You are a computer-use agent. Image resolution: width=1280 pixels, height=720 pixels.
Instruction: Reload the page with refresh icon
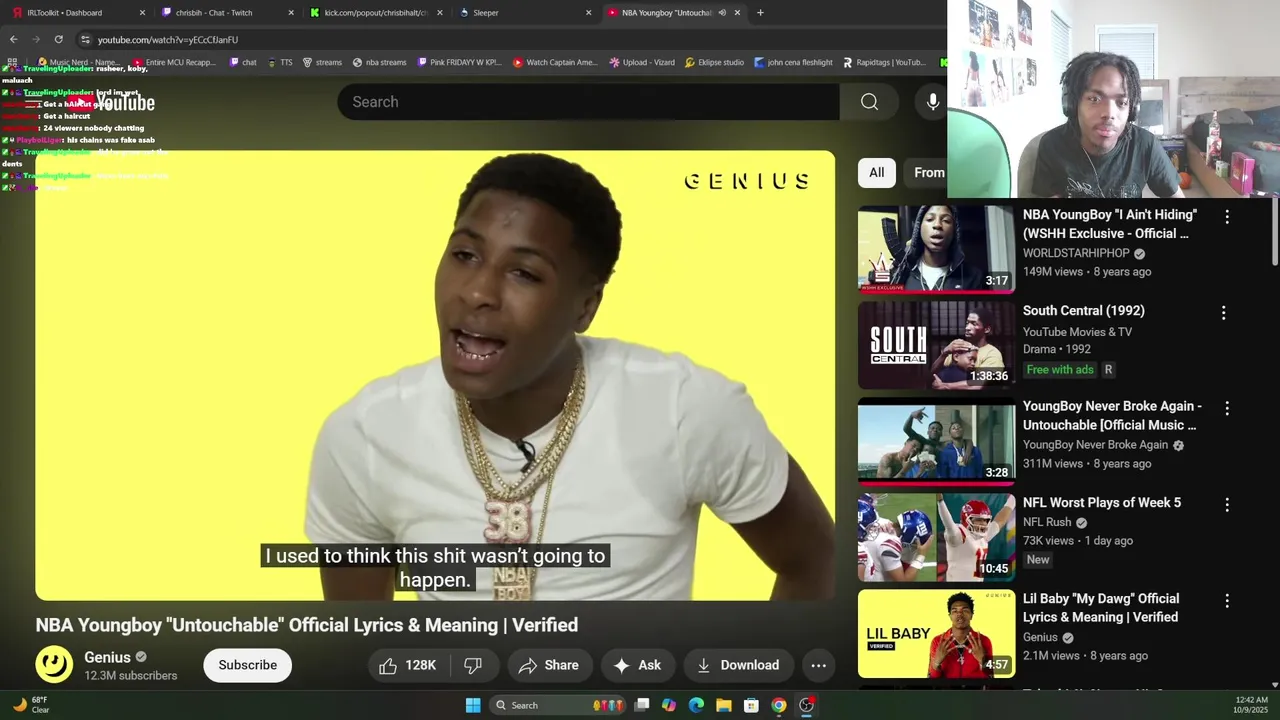(x=59, y=39)
